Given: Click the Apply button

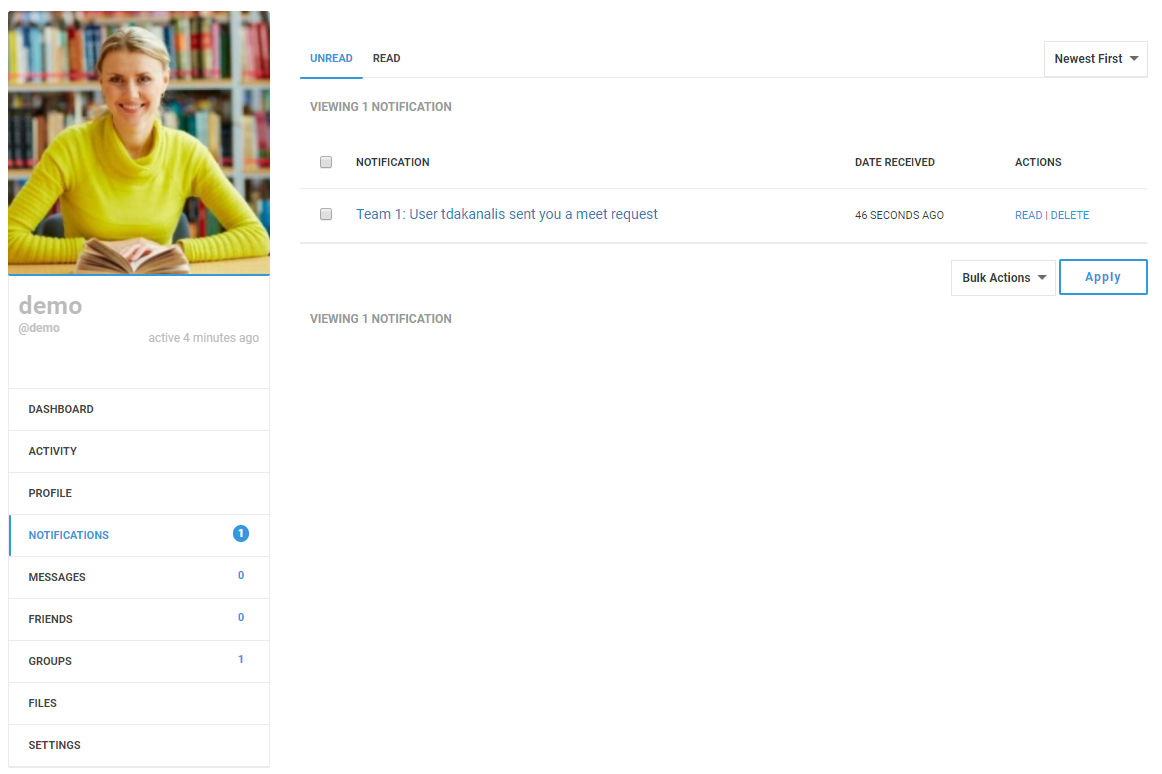Looking at the screenshot, I should (1103, 277).
